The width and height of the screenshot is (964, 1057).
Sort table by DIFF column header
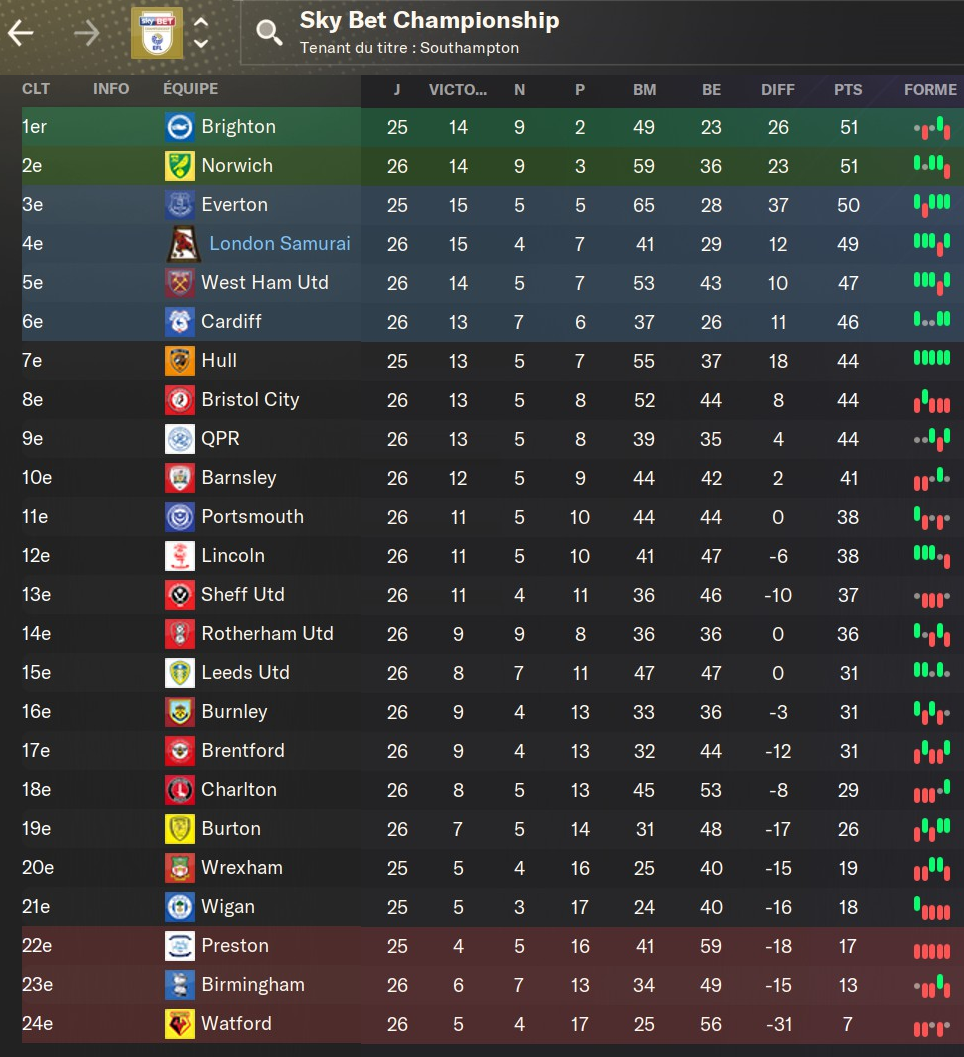[777, 89]
